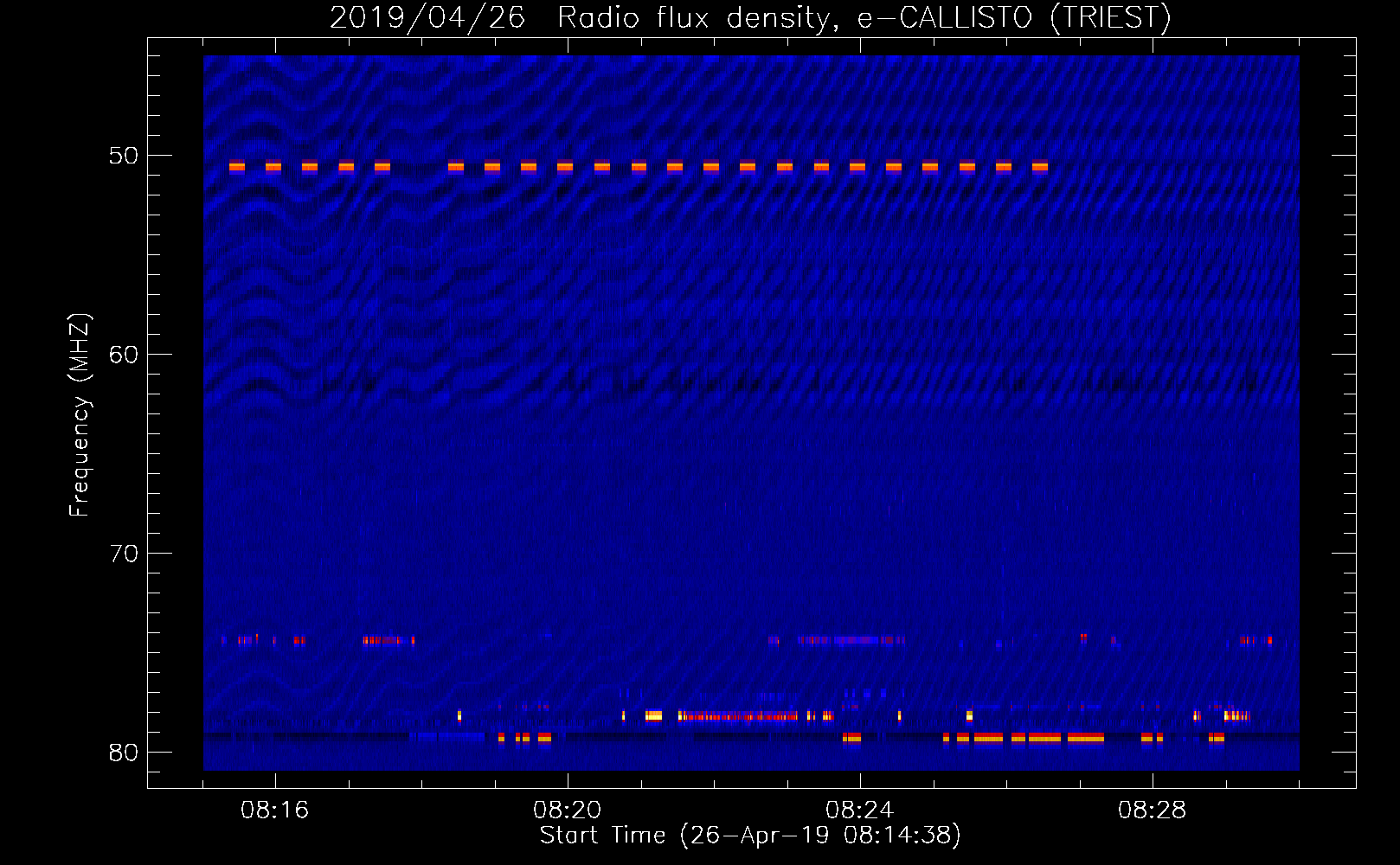Click the Frequency (MHZ) axis label

click(x=80, y=415)
